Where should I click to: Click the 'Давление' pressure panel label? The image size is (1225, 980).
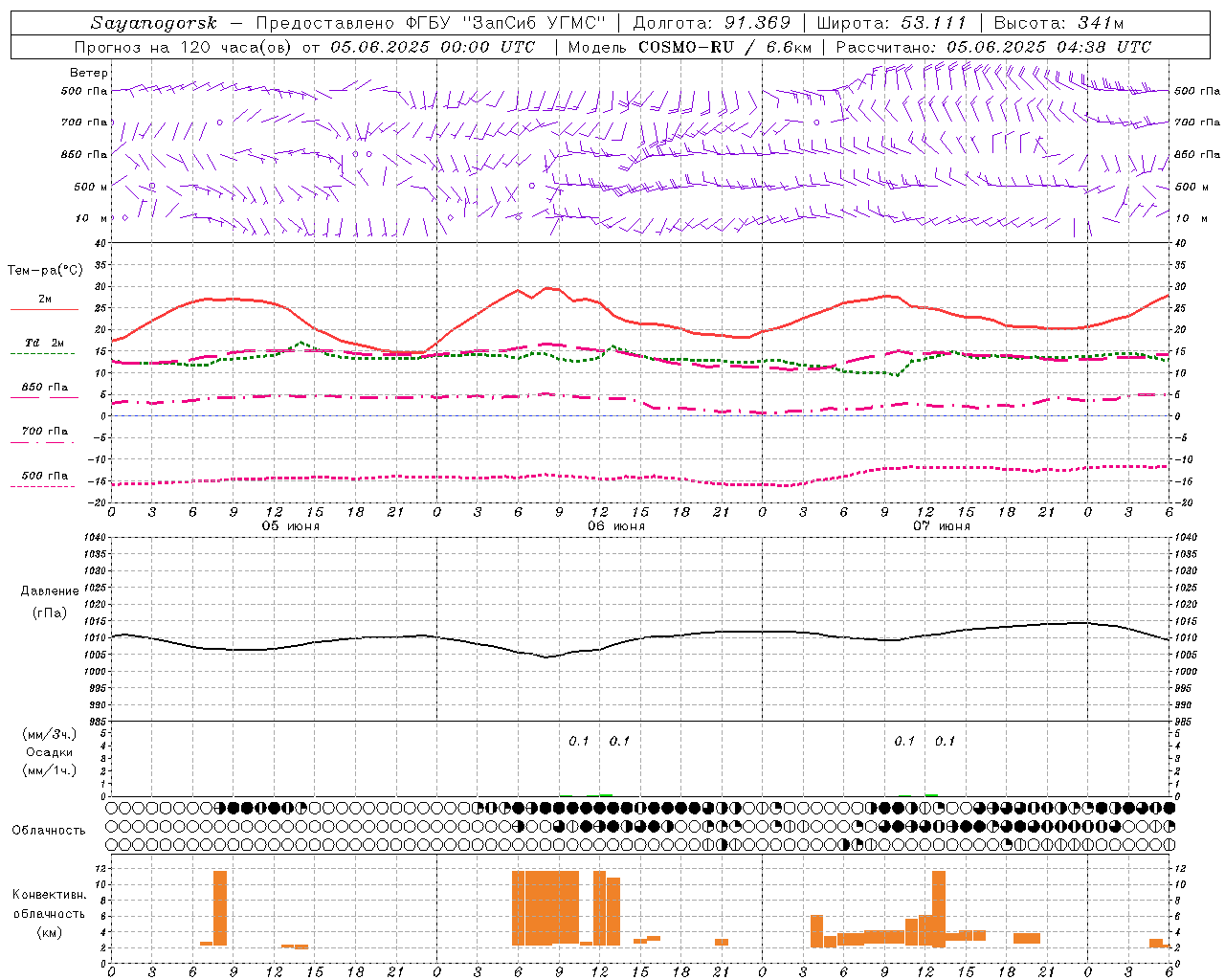(50, 591)
